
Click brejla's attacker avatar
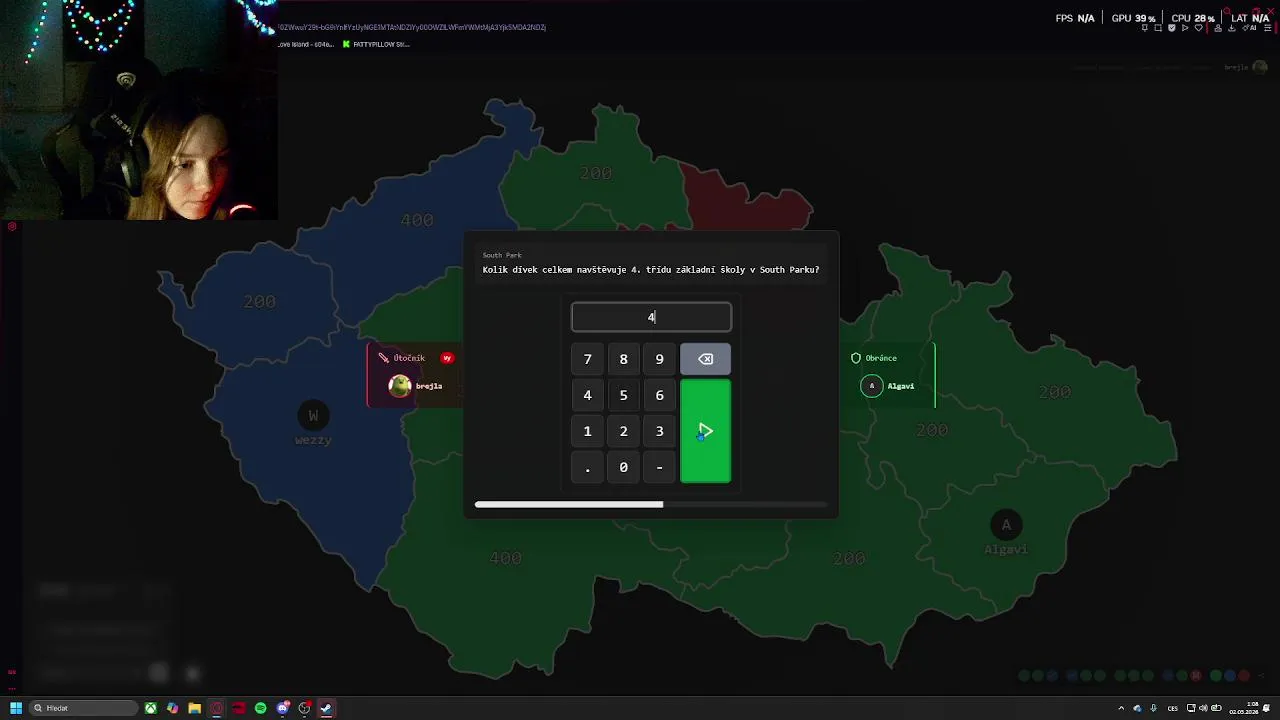(x=400, y=386)
